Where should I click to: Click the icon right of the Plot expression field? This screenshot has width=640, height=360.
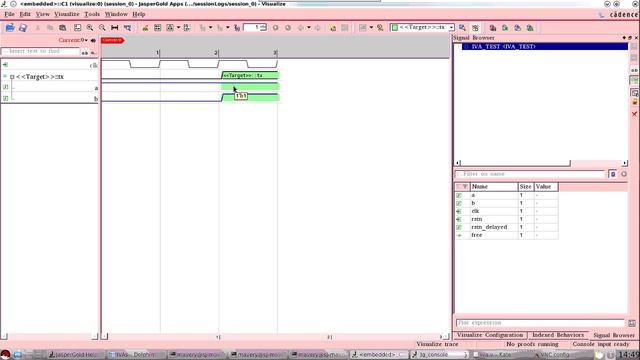632,323
